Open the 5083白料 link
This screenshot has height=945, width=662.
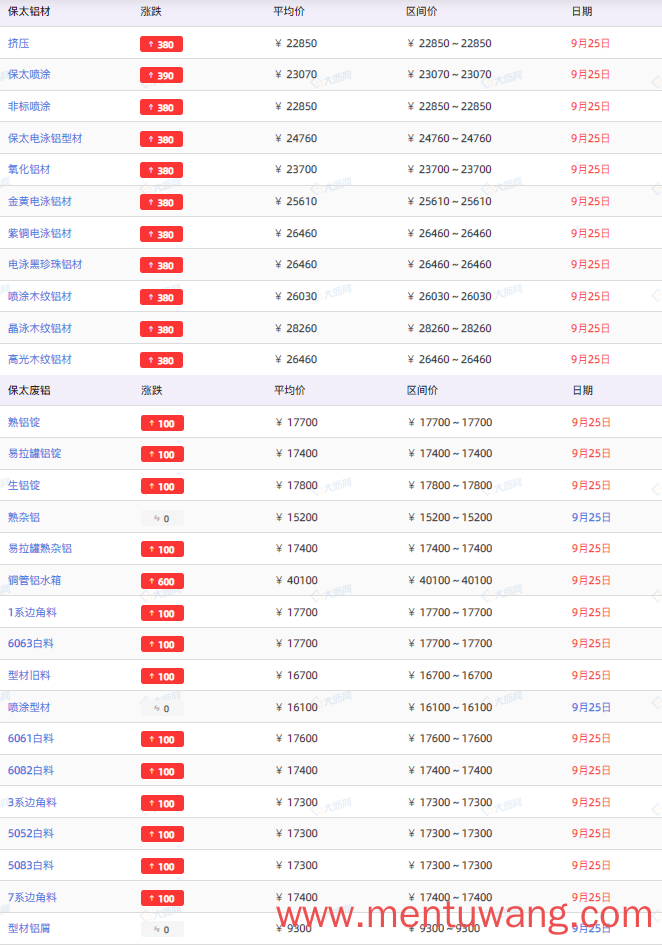click(31, 865)
